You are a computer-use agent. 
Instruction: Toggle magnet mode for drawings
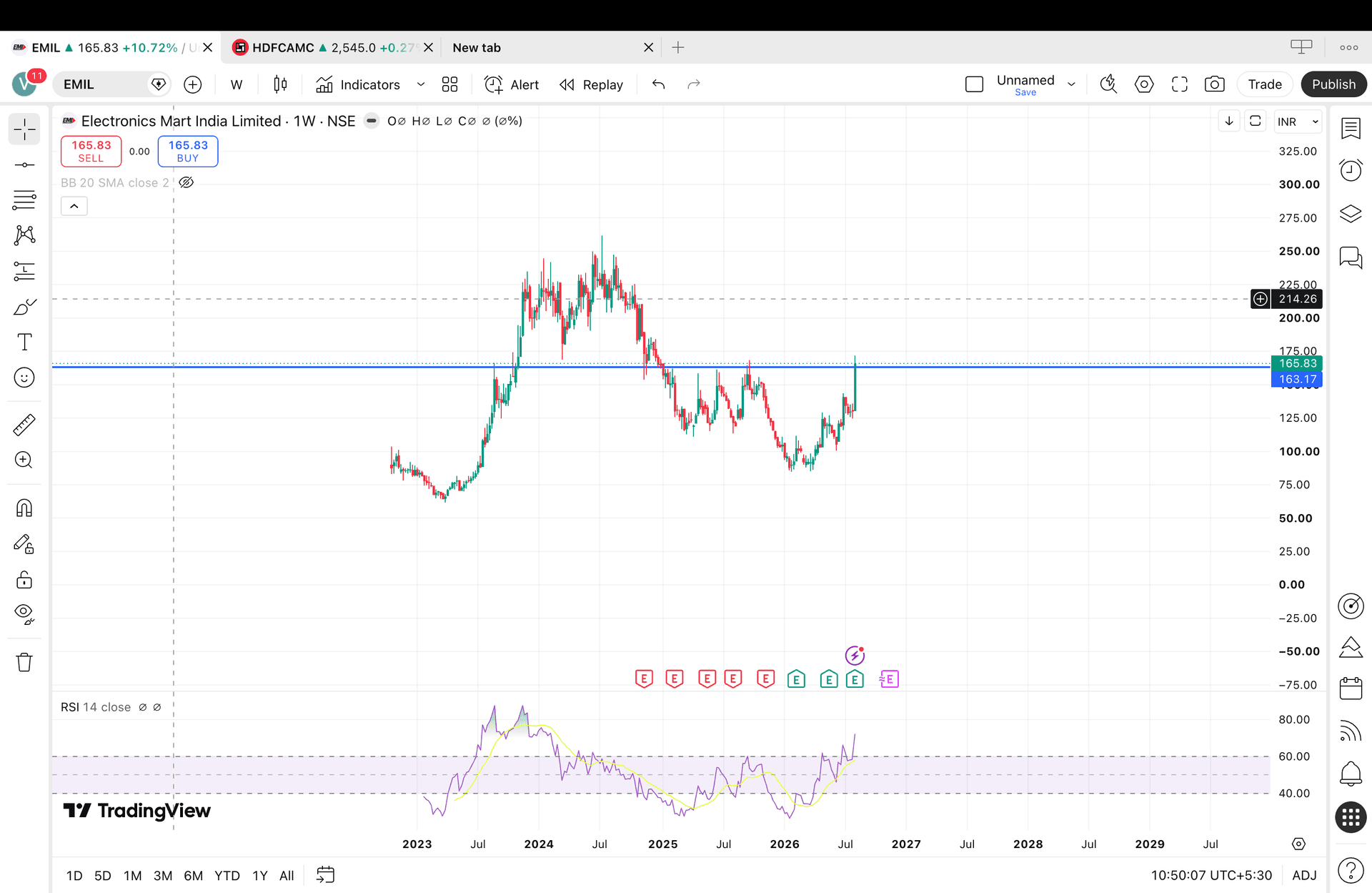24,508
